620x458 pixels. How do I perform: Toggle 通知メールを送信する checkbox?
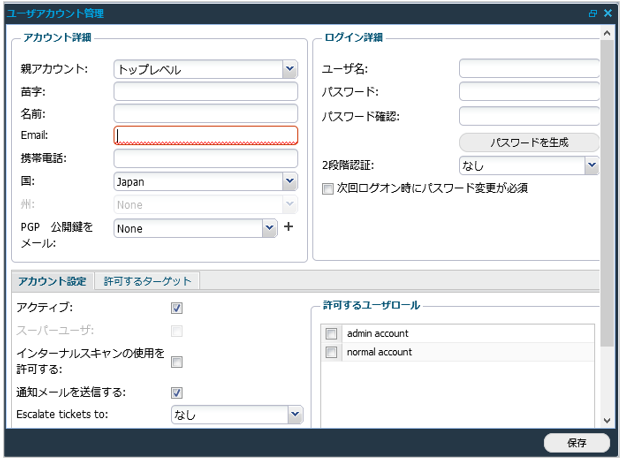(x=177, y=392)
